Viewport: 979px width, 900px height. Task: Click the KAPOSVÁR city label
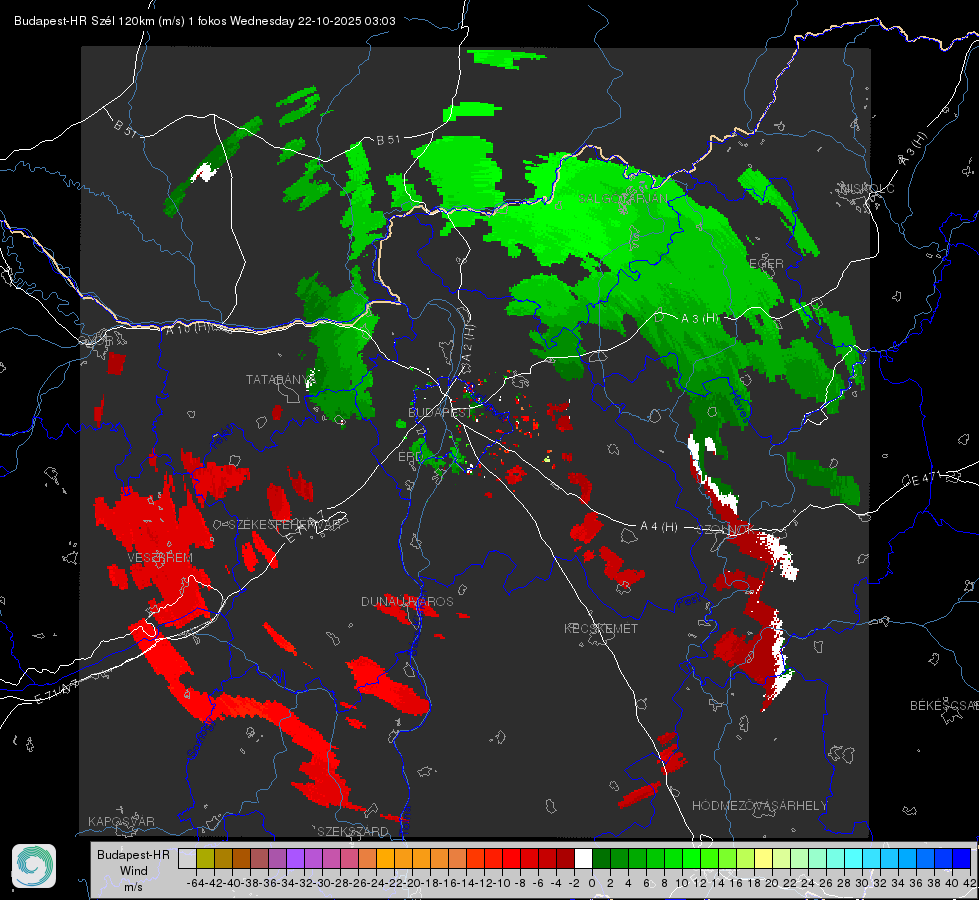(121, 821)
